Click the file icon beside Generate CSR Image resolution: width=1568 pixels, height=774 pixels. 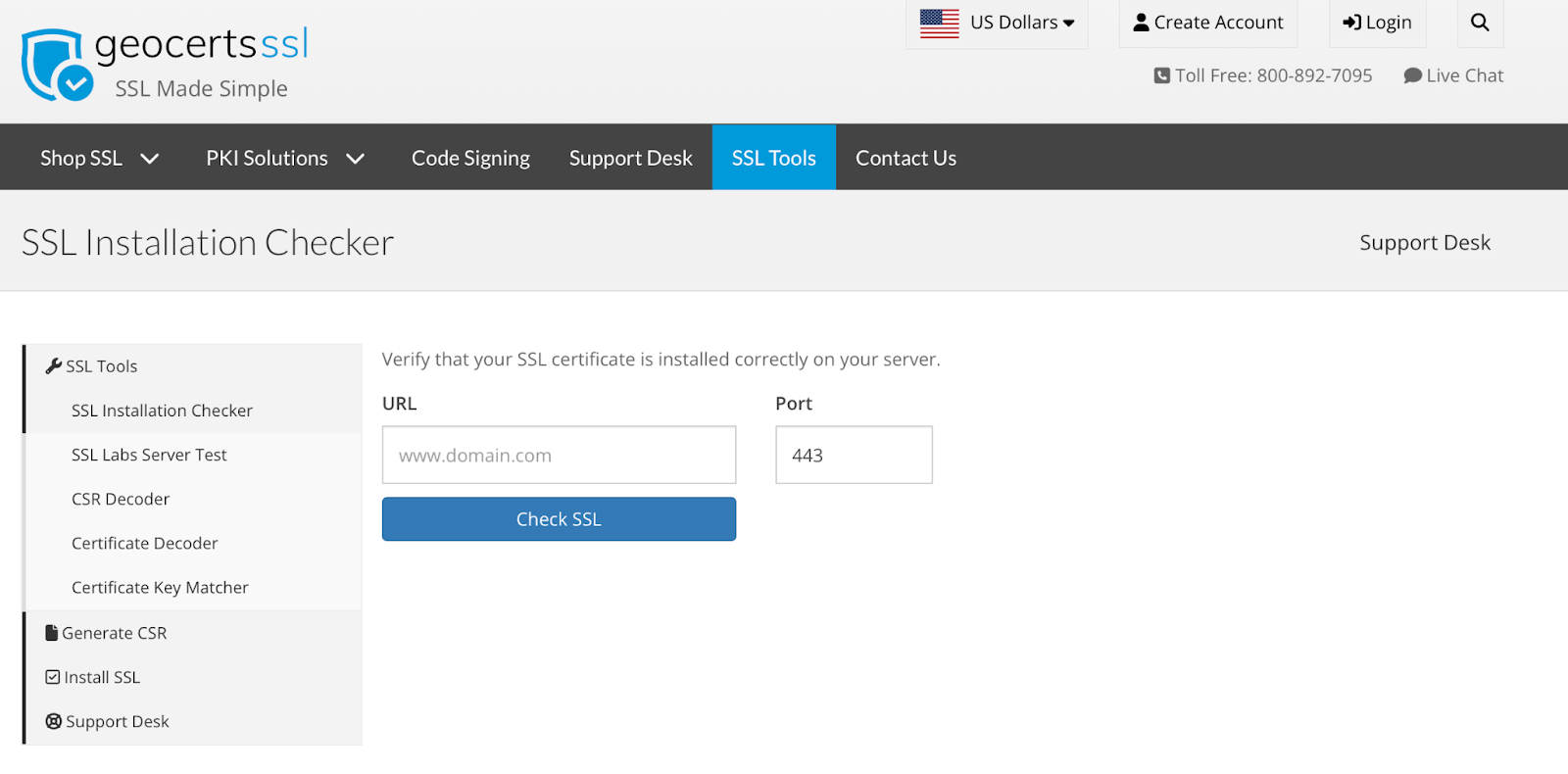click(52, 633)
